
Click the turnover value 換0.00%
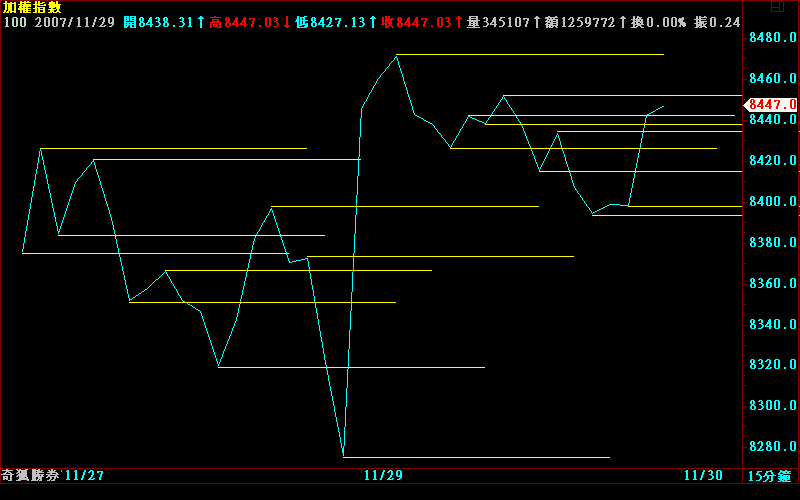[x=658, y=22]
